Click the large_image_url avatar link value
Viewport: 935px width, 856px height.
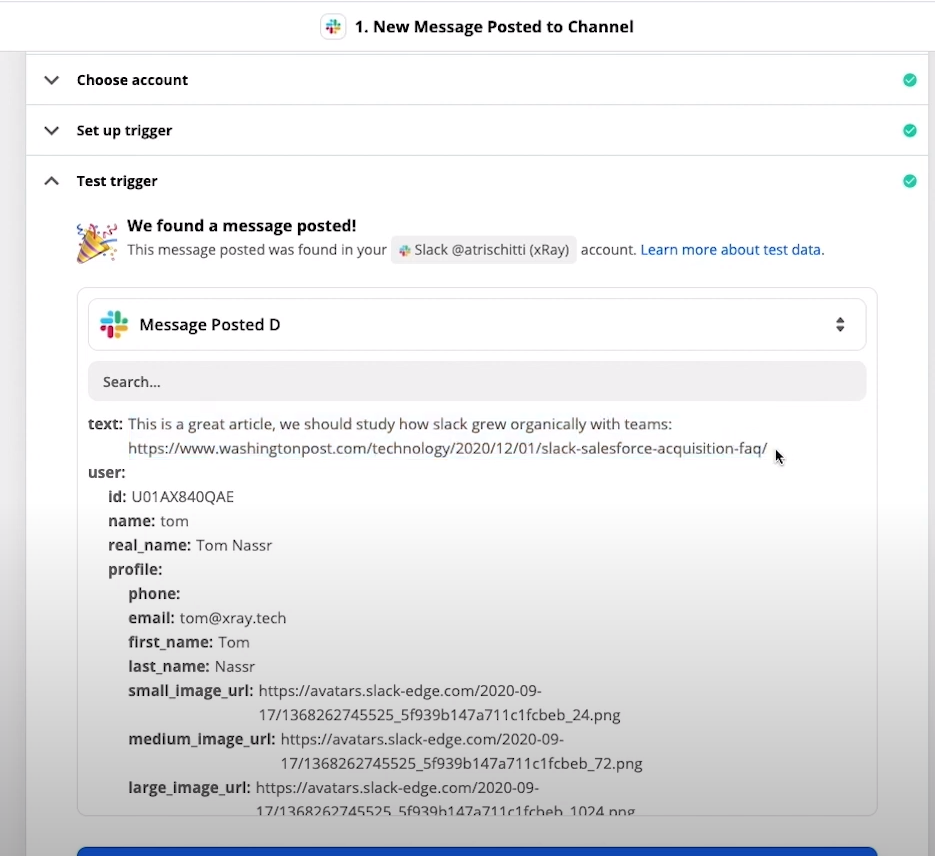pyautogui.click(x=445, y=799)
